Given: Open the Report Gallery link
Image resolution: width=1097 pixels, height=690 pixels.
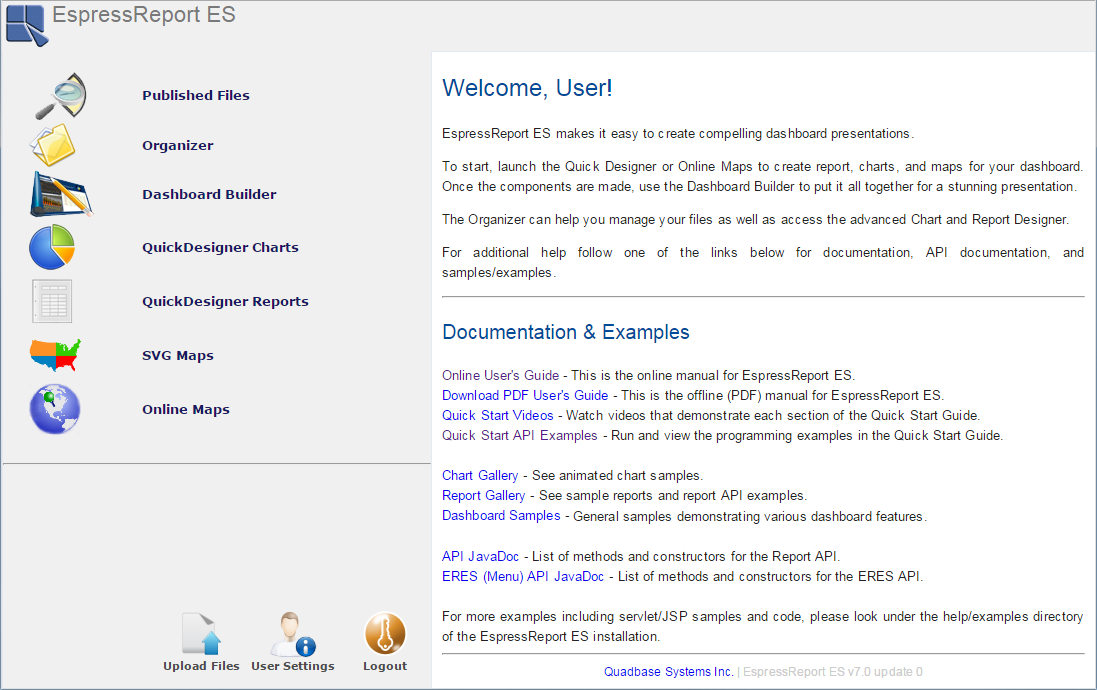Looking at the screenshot, I should click(x=483, y=495).
